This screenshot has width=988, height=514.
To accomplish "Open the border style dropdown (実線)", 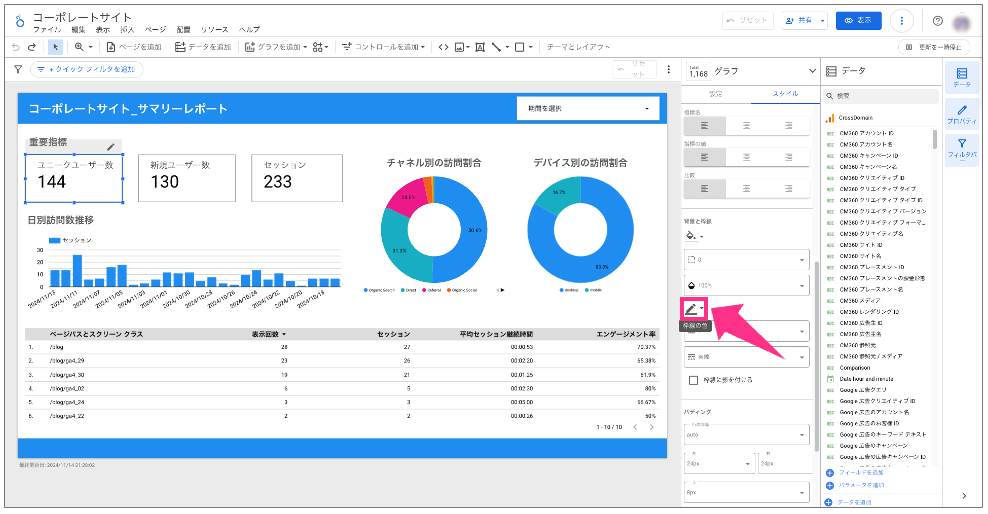I will tap(747, 357).
